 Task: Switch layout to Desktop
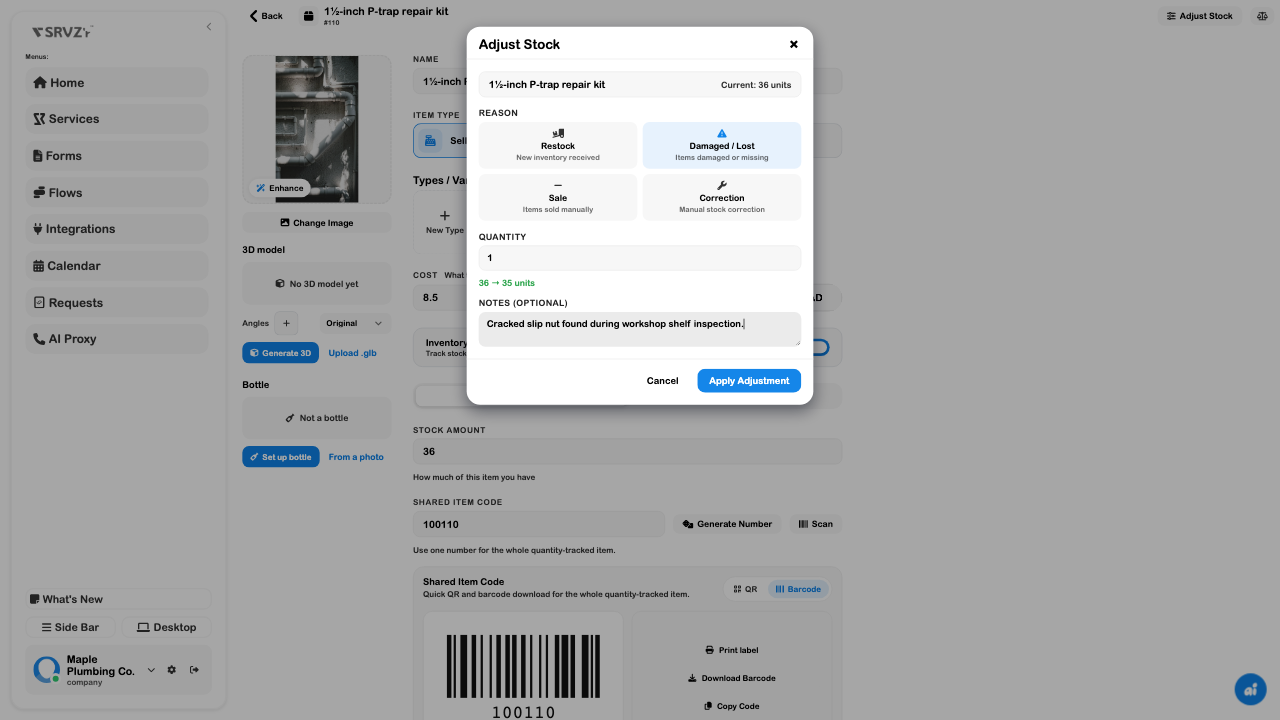tap(167, 627)
